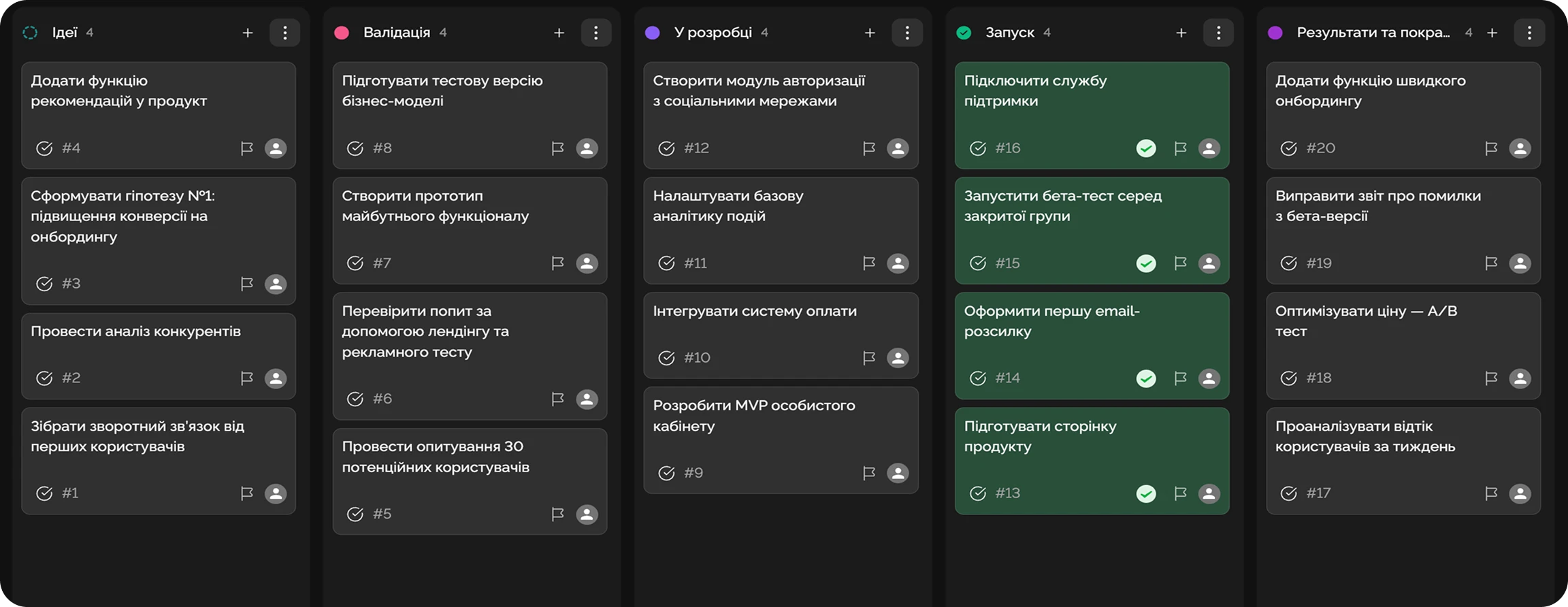Click the pink Валідація status color dot
The image size is (1568, 607).
point(342,33)
